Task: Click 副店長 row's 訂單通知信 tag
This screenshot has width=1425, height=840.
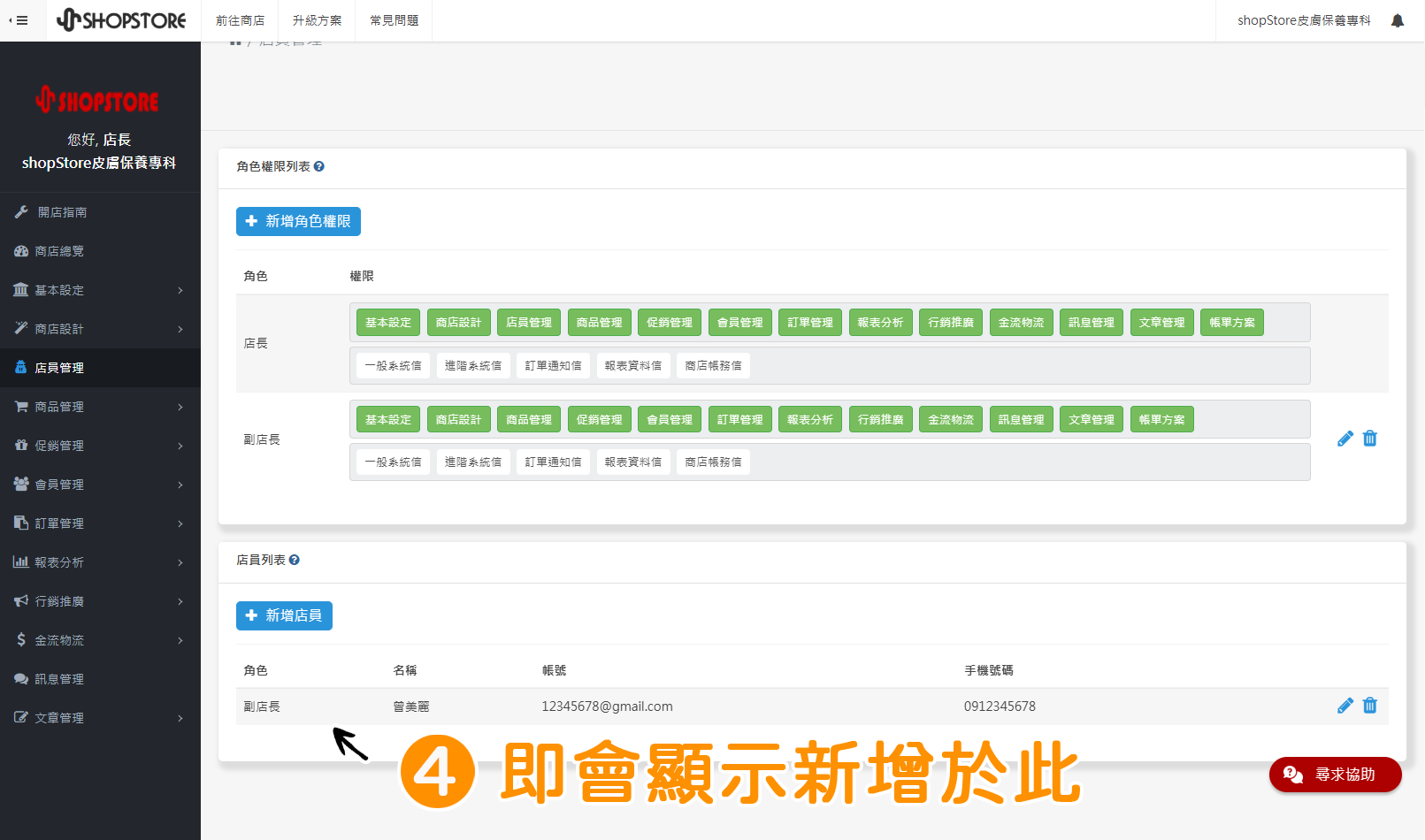Action: click(x=553, y=462)
